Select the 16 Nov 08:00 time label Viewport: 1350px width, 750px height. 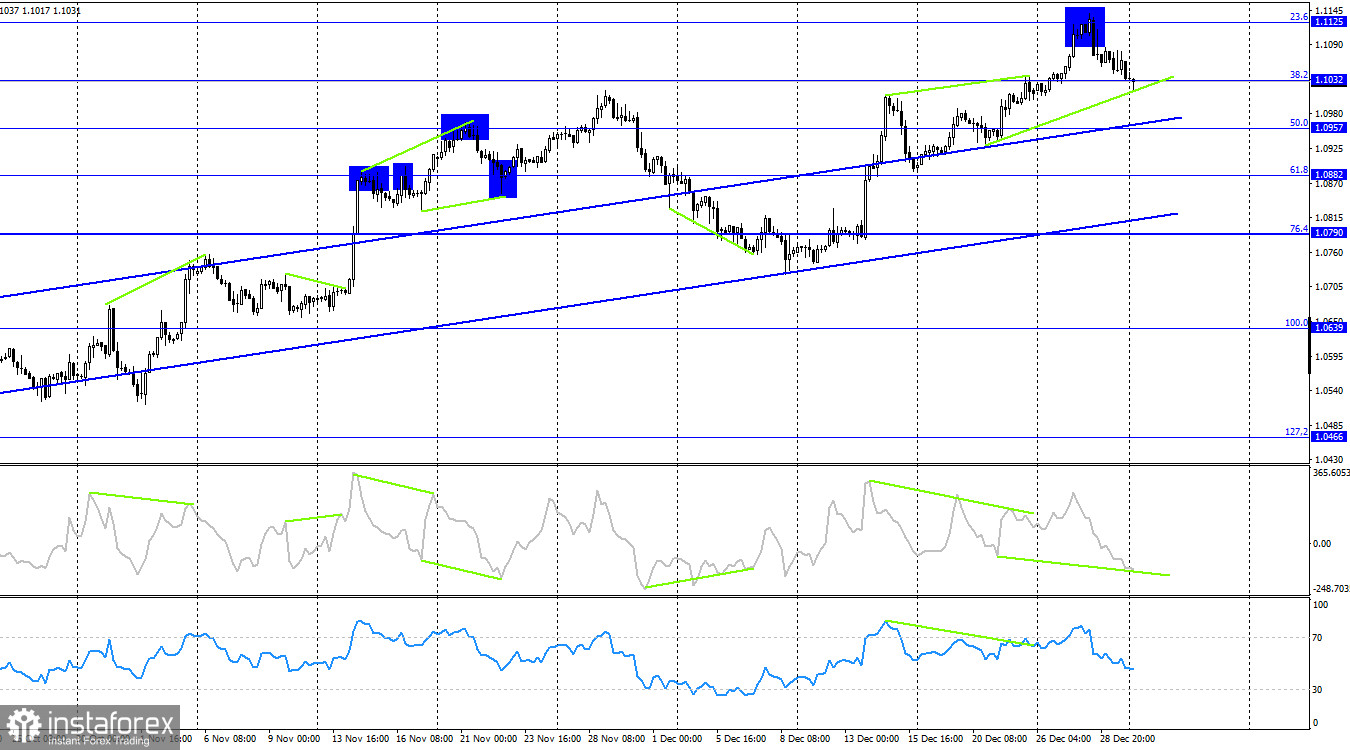pos(426,739)
